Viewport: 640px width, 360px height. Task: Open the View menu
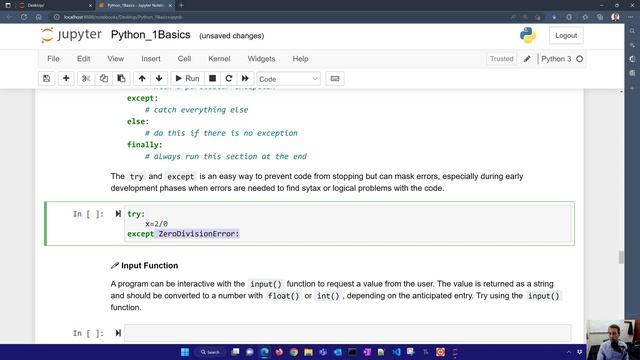click(x=116, y=59)
